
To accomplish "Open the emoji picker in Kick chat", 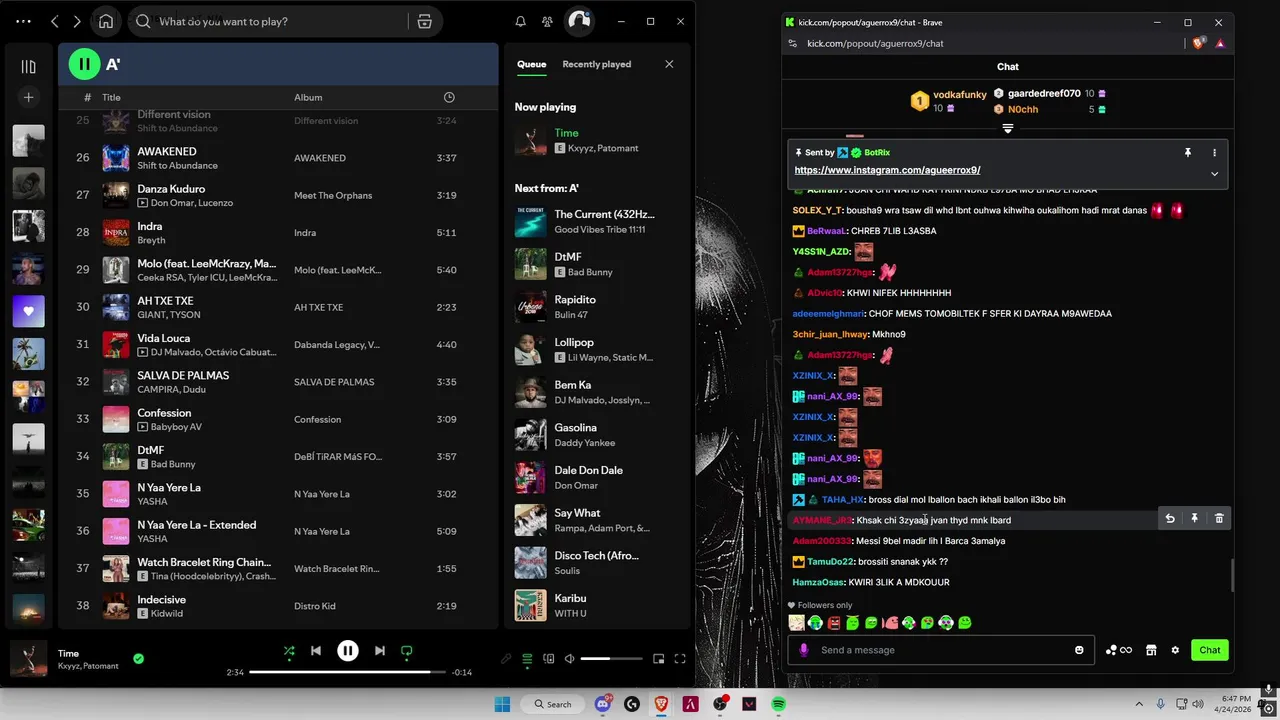I will click(x=1079, y=650).
